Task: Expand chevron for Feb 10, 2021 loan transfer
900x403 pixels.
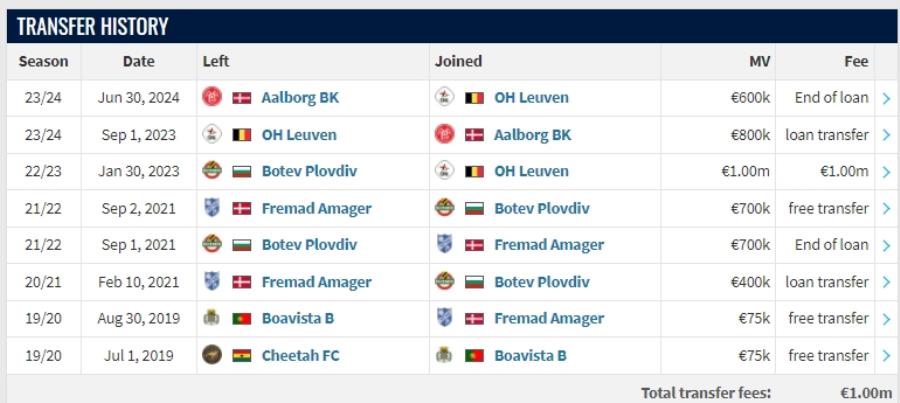Action: coord(886,282)
